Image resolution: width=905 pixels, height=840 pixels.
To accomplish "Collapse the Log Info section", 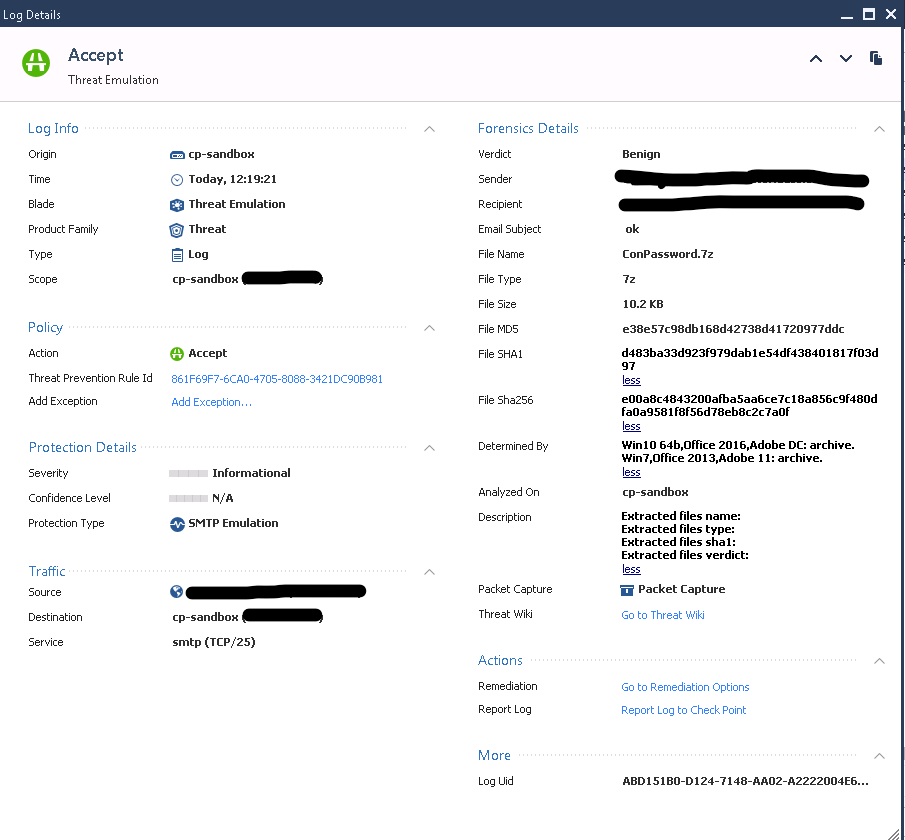I will pos(429,129).
